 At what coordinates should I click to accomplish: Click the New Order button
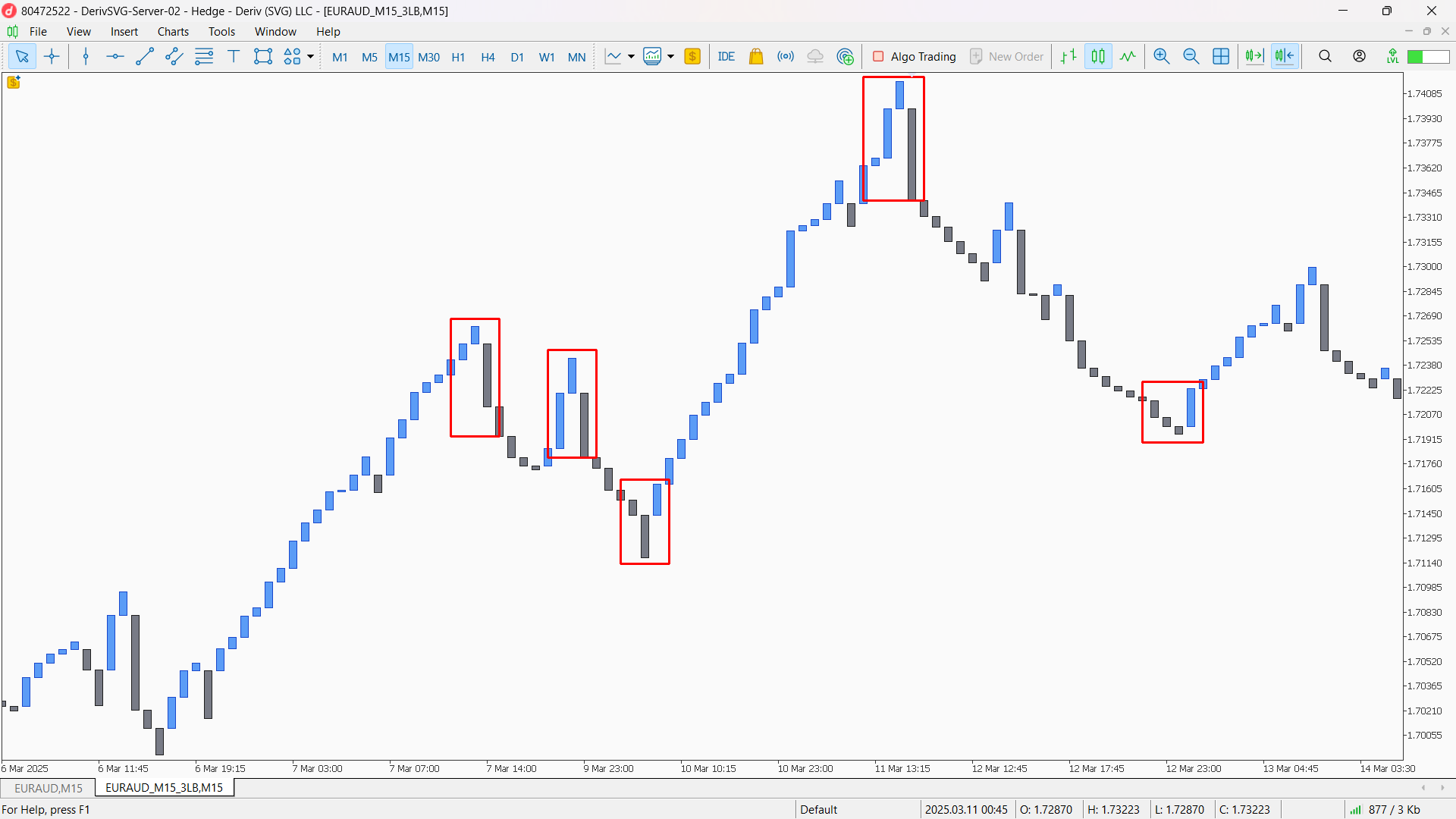(1007, 57)
